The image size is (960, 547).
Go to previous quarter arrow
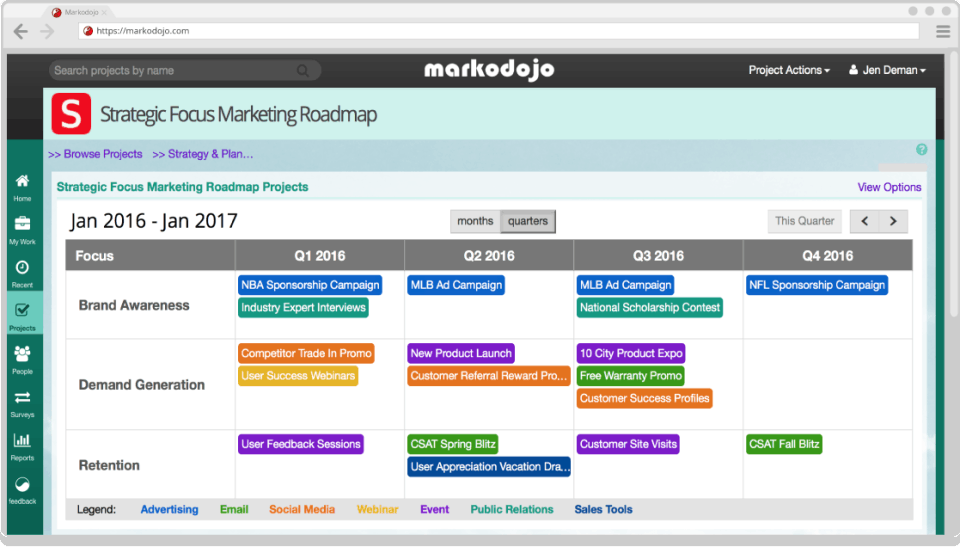[864, 221]
